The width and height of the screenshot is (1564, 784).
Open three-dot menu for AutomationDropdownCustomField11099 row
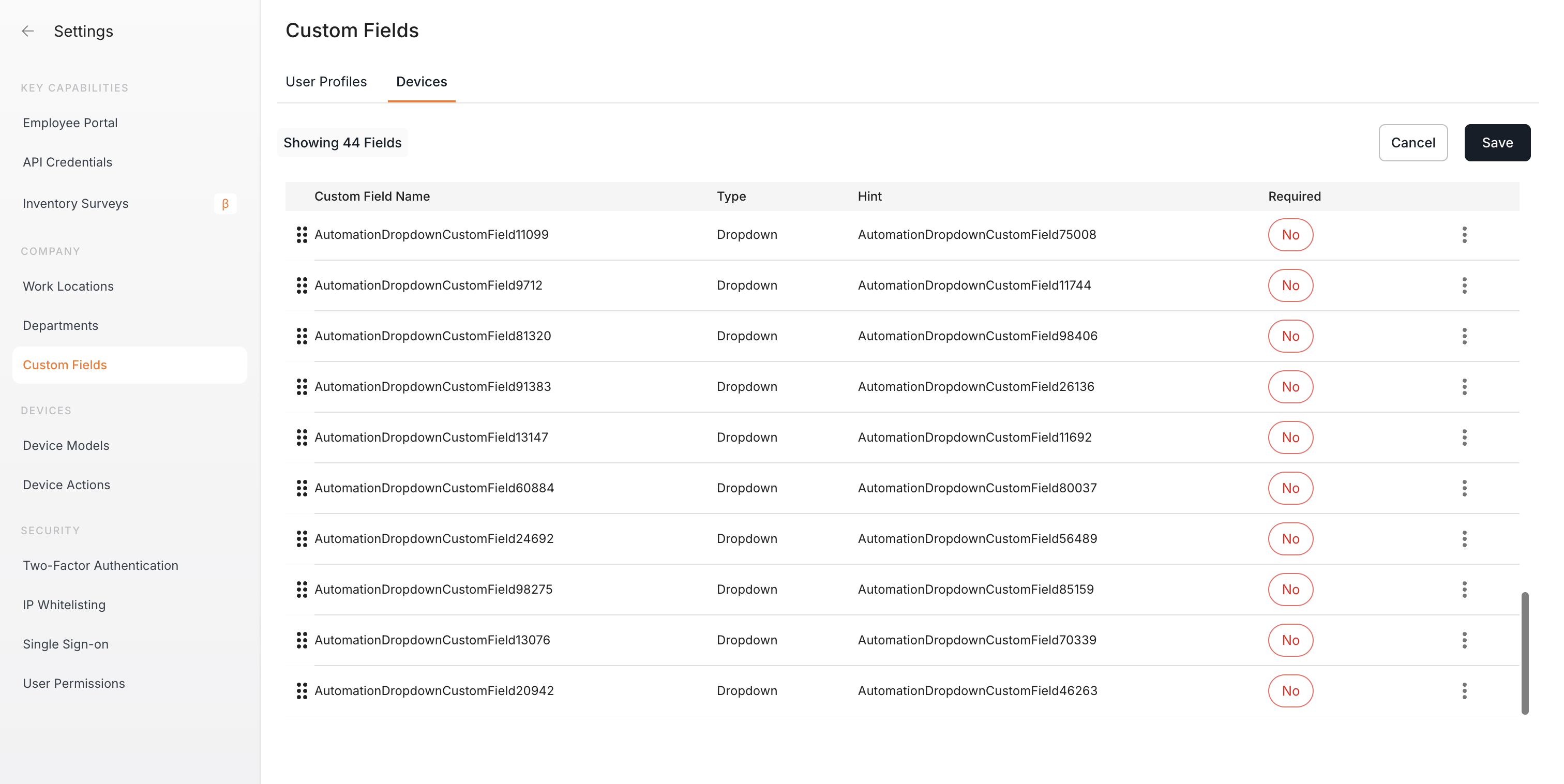click(x=1464, y=235)
